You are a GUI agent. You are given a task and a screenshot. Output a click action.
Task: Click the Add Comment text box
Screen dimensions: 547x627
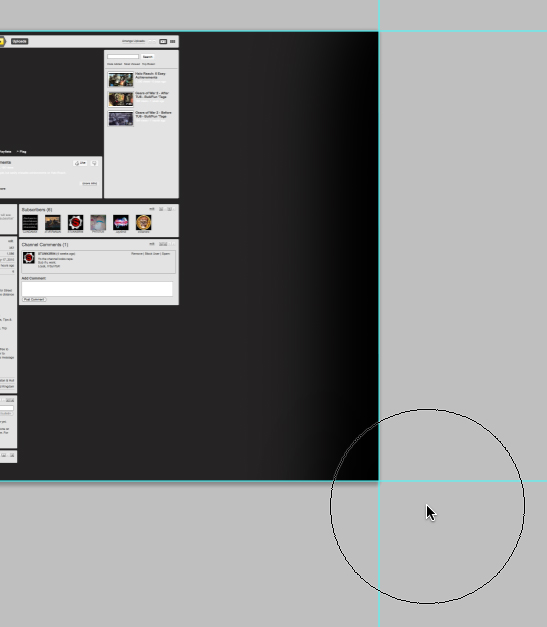pyautogui.click(x=97, y=289)
